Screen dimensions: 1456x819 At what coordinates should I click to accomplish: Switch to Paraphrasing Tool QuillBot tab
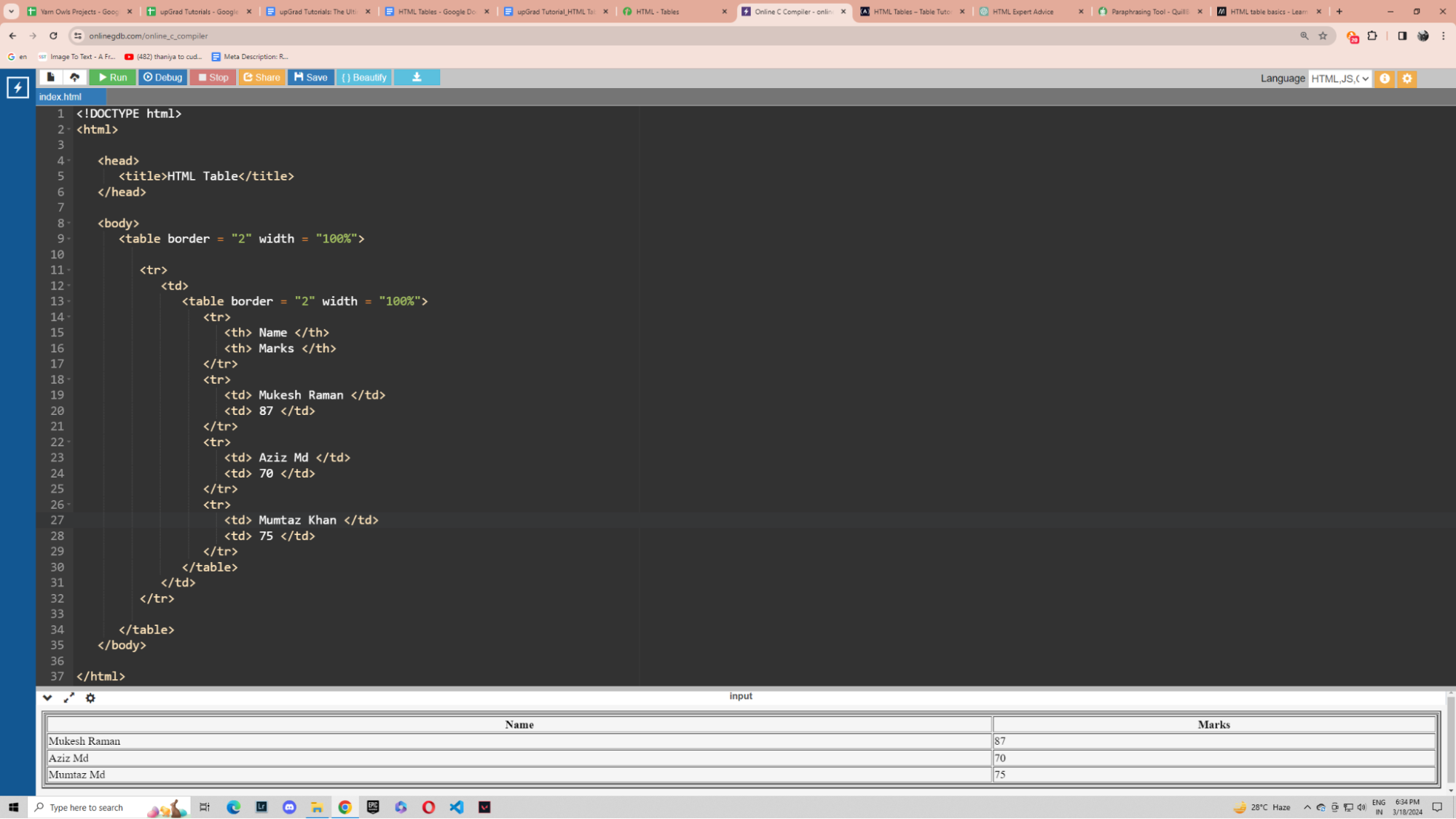(x=1152, y=12)
